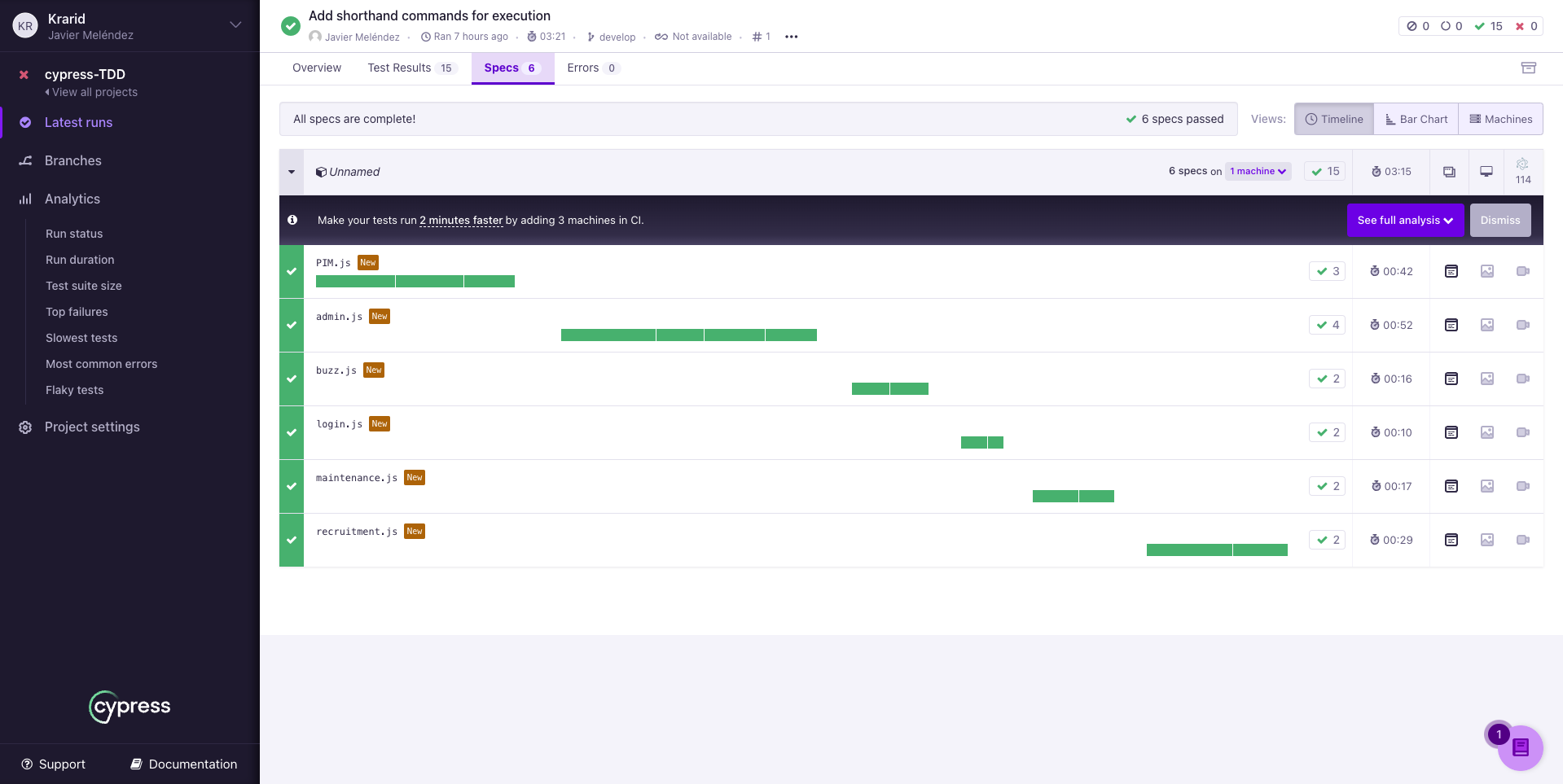Image resolution: width=1563 pixels, height=784 pixels.
Task: Click the 2 minutes faster link
Action: pyautogui.click(x=461, y=220)
